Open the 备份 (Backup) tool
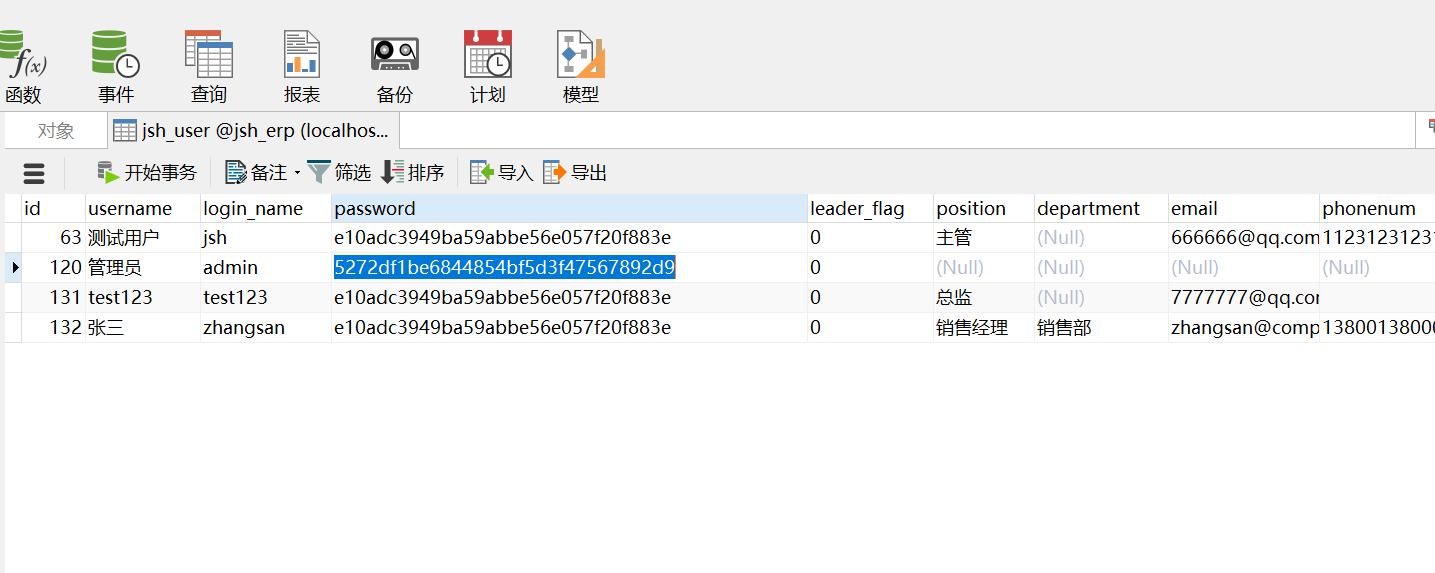This screenshot has width=1435, height=573. click(x=395, y=66)
